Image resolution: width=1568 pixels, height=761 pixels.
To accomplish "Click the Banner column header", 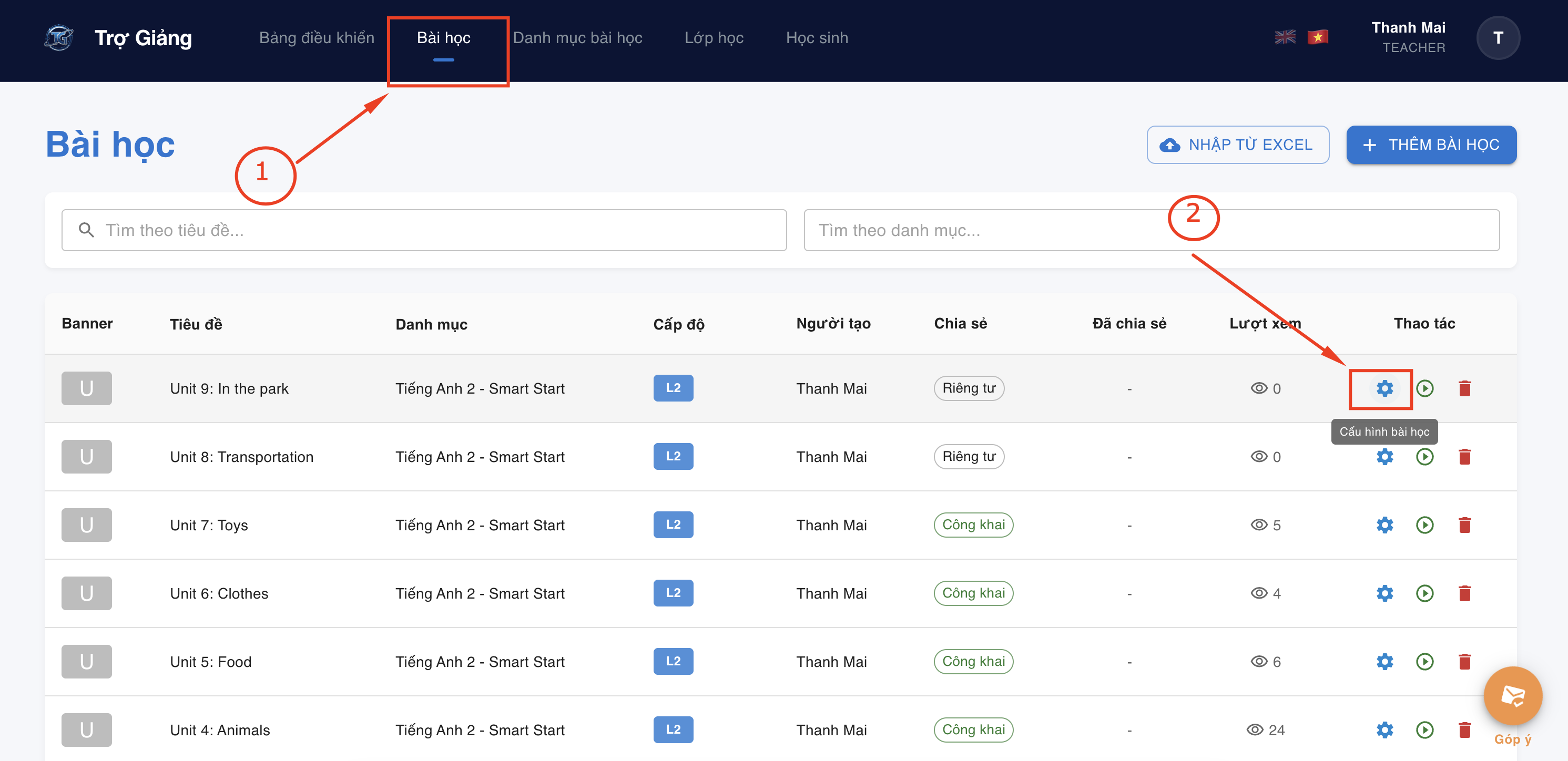I will pyautogui.click(x=87, y=324).
